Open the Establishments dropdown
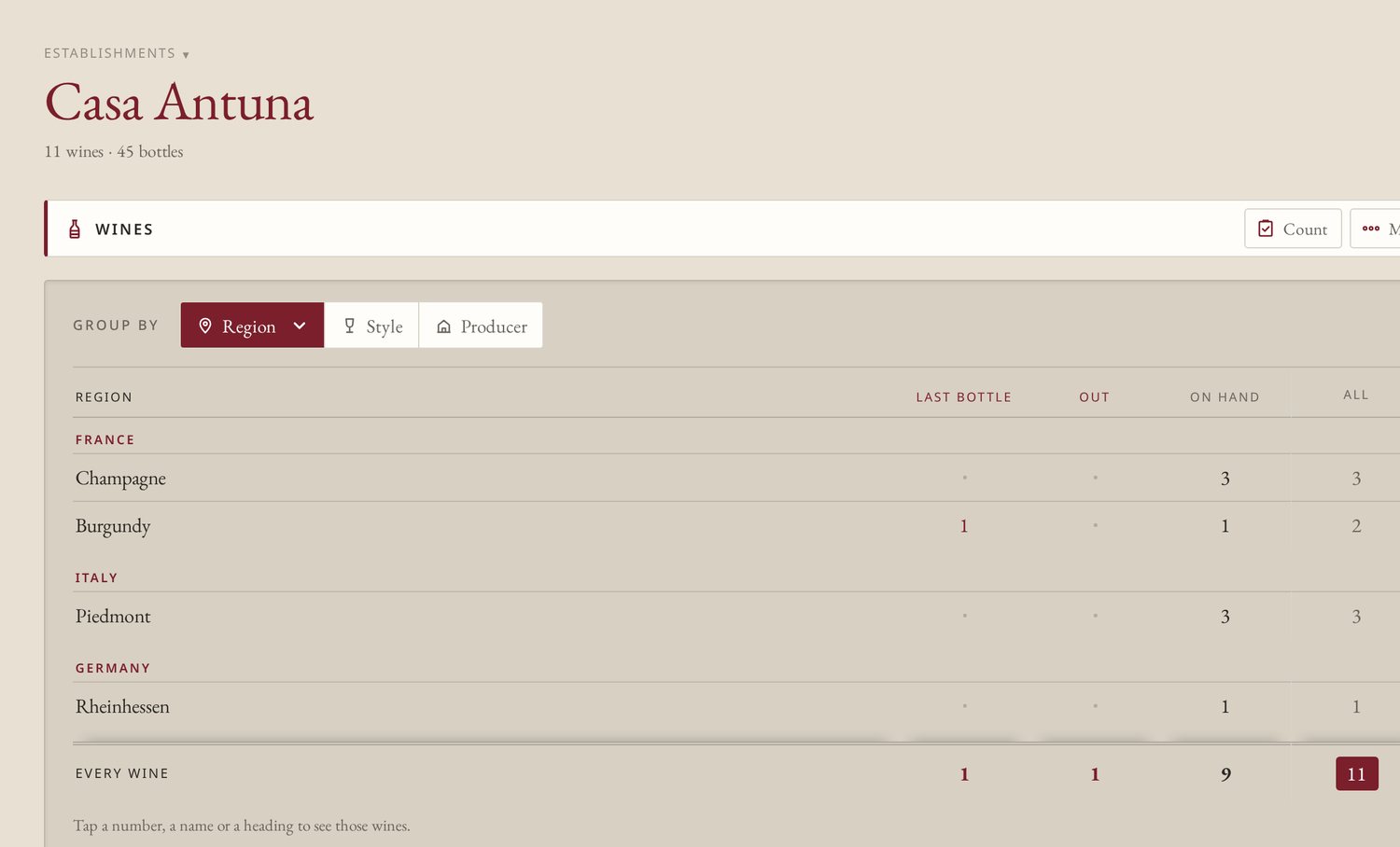The height and width of the screenshot is (847, 1400). tap(117, 53)
